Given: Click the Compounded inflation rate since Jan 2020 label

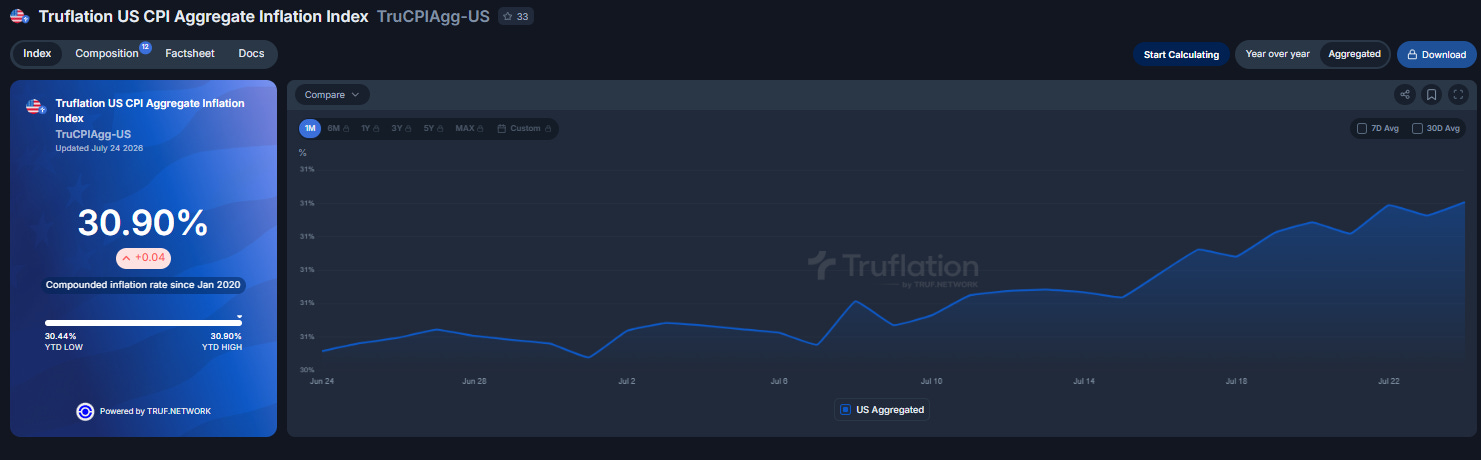Looking at the screenshot, I should [143, 284].
